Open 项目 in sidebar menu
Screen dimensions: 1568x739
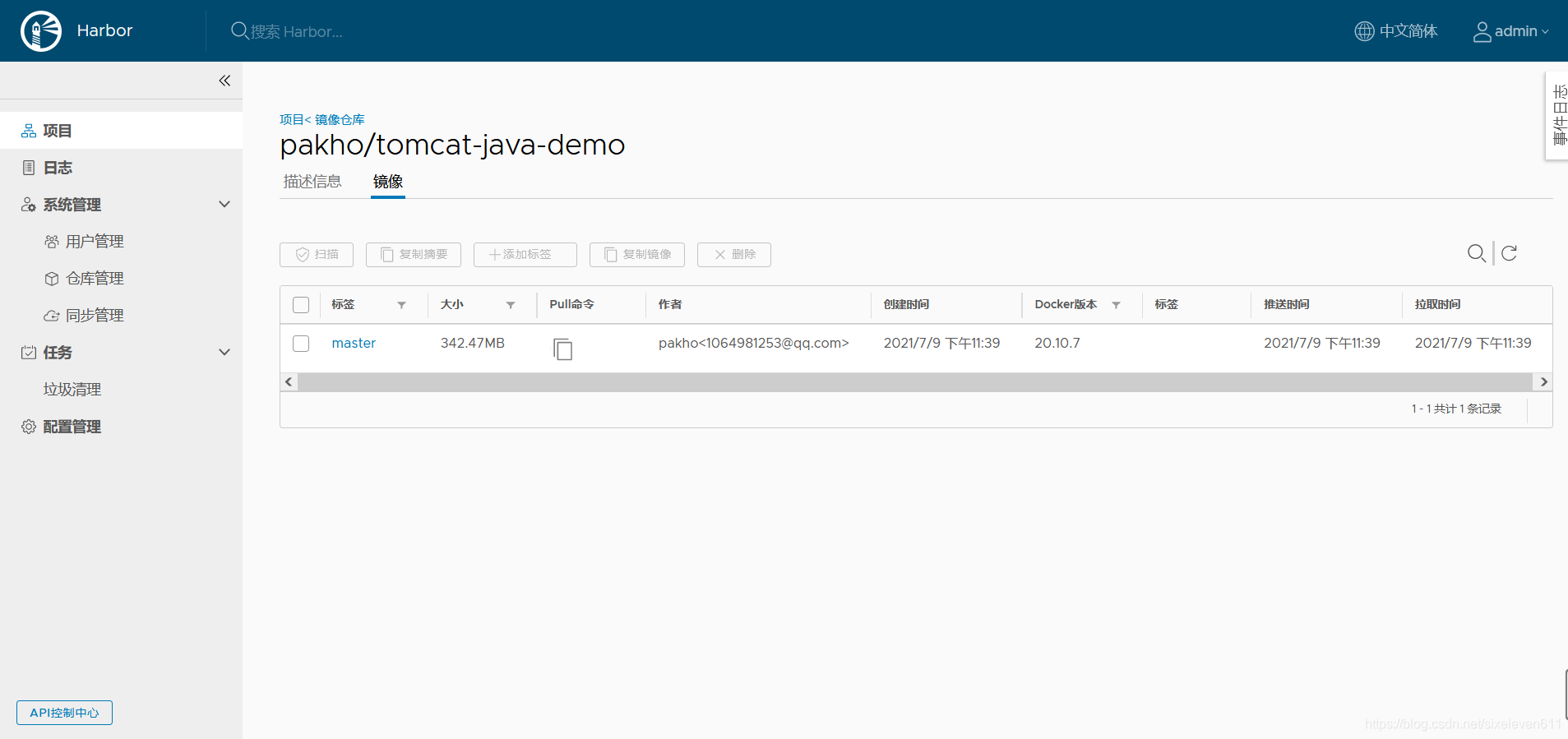pos(121,131)
